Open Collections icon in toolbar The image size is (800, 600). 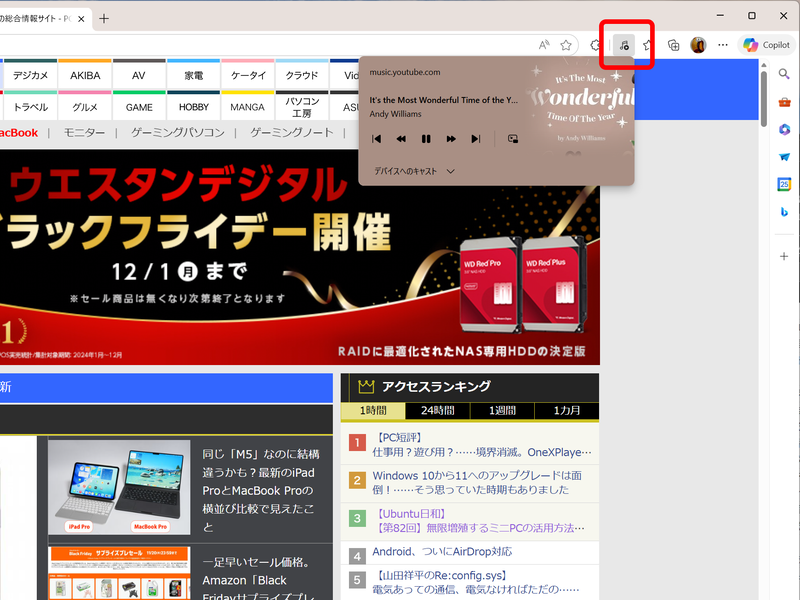click(673, 45)
